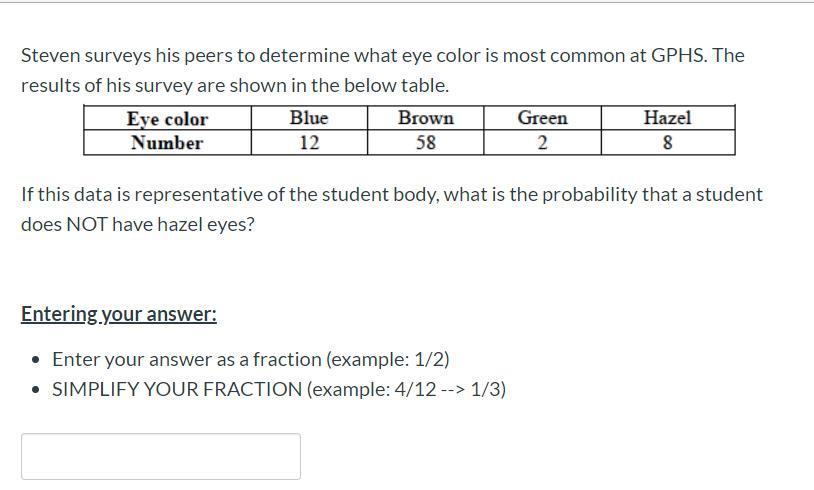Click the answer input field
This screenshot has height=490, width=814.
[160, 456]
